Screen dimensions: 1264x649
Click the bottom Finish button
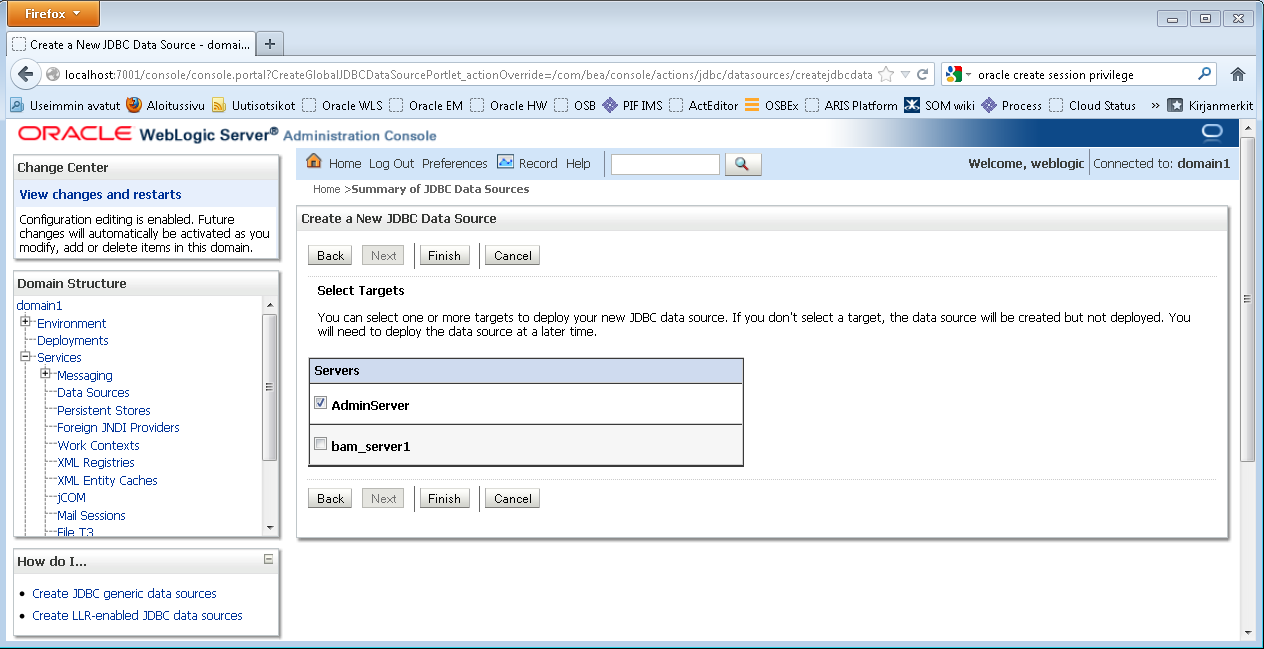pyautogui.click(x=444, y=498)
